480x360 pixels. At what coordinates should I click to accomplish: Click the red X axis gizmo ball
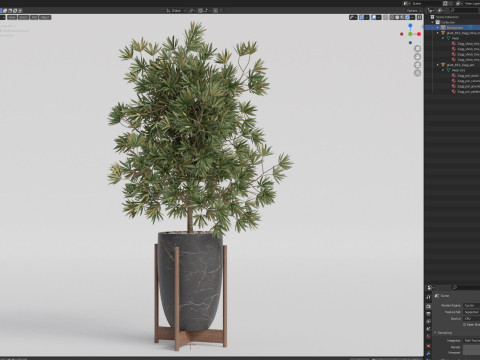419,34
